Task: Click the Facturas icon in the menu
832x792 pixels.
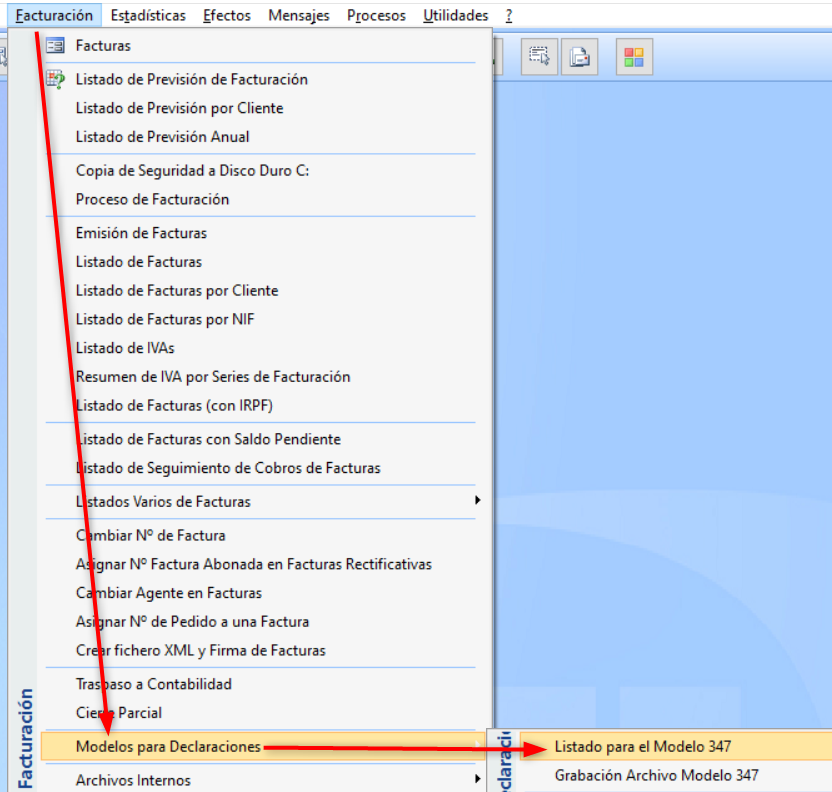Action: (x=55, y=46)
